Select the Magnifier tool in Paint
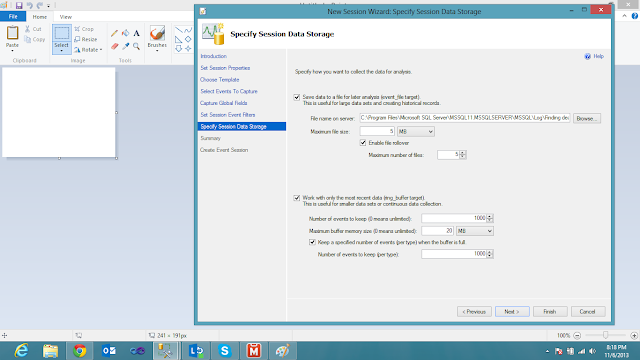 pyautogui.click(x=136, y=47)
